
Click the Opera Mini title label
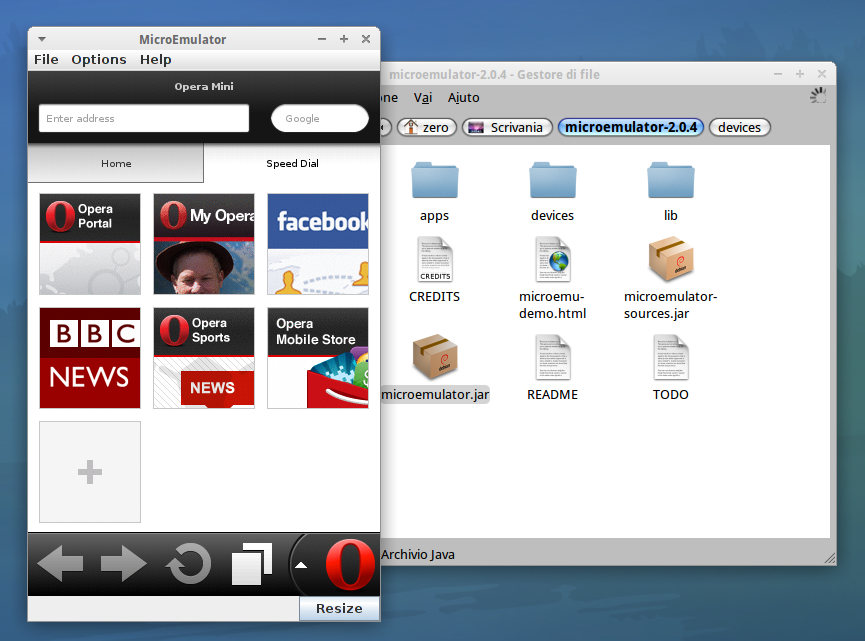pyautogui.click(x=204, y=86)
